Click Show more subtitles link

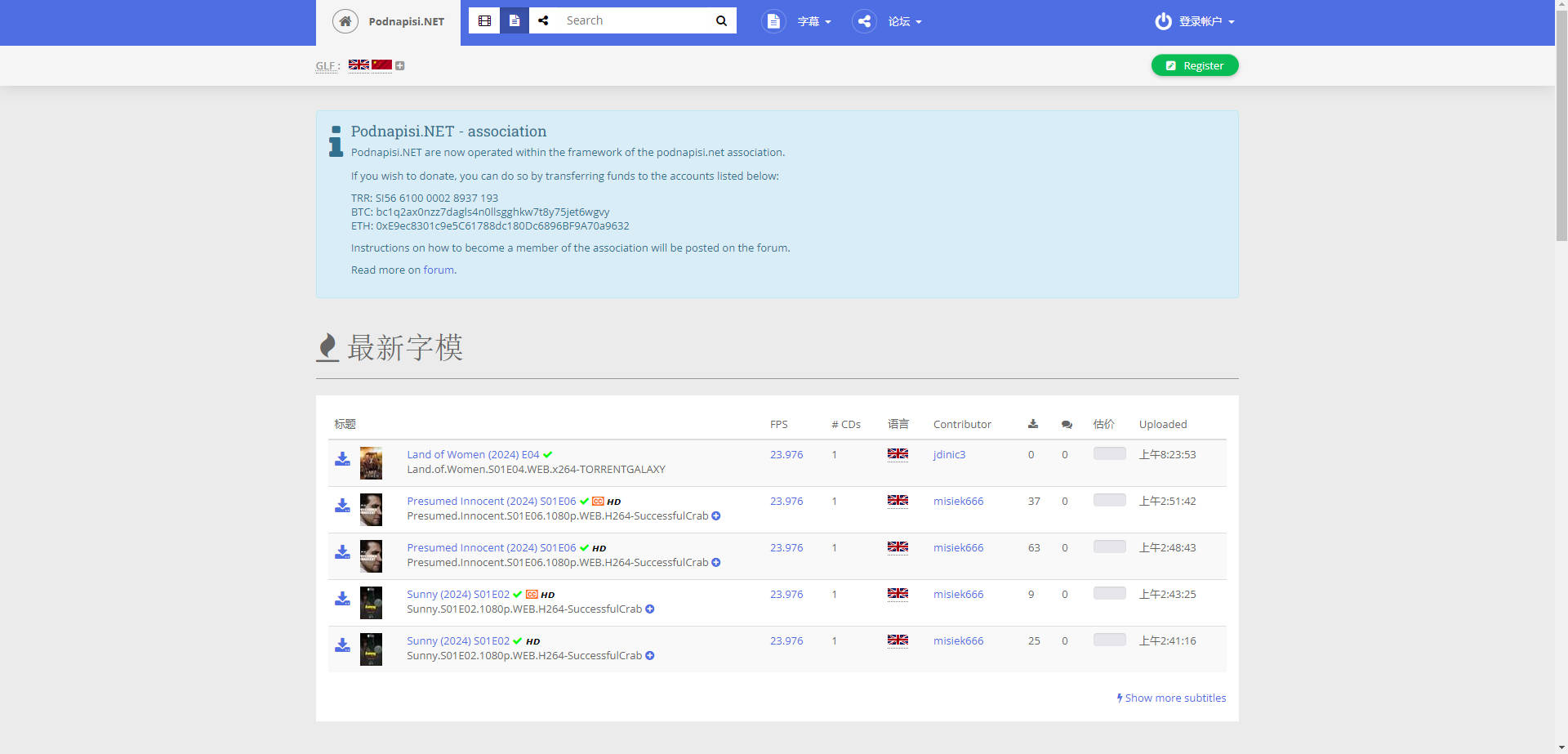1171,698
